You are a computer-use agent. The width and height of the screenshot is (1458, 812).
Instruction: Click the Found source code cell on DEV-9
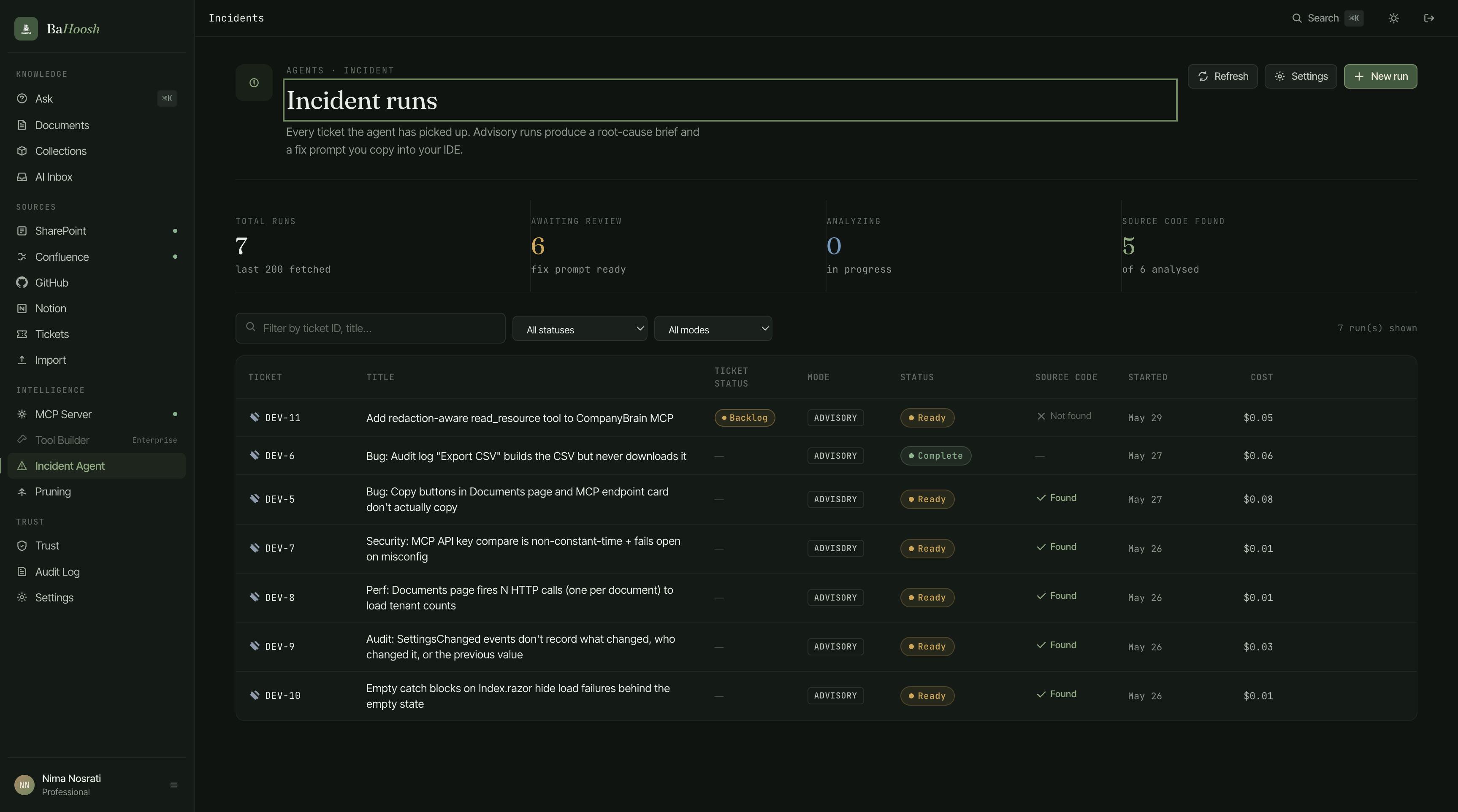pyautogui.click(x=1057, y=645)
